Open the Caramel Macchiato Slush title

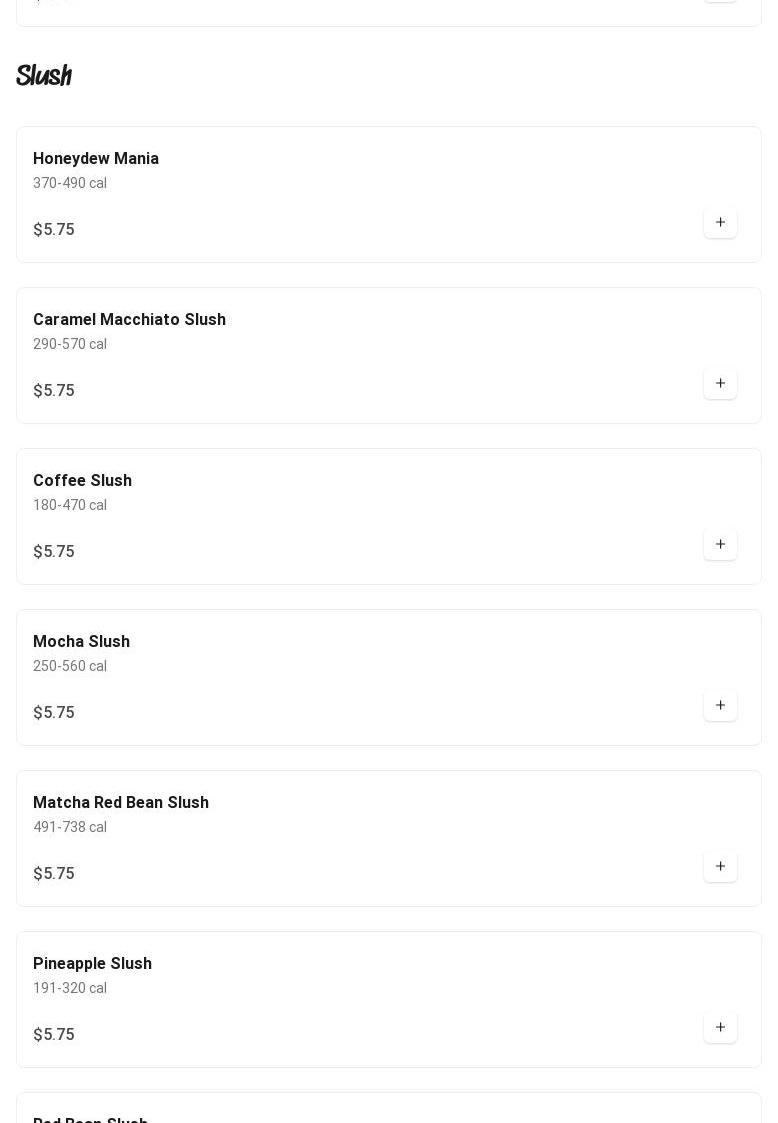tap(130, 319)
